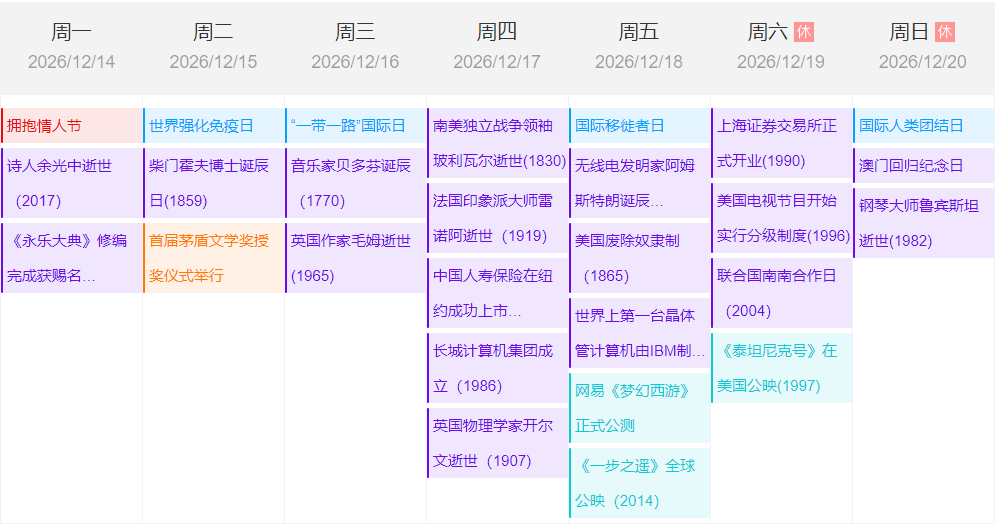Open 音乐家贝多芬诞辰 (1770) event
Screen dimensions: 999x524
click(356, 183)
